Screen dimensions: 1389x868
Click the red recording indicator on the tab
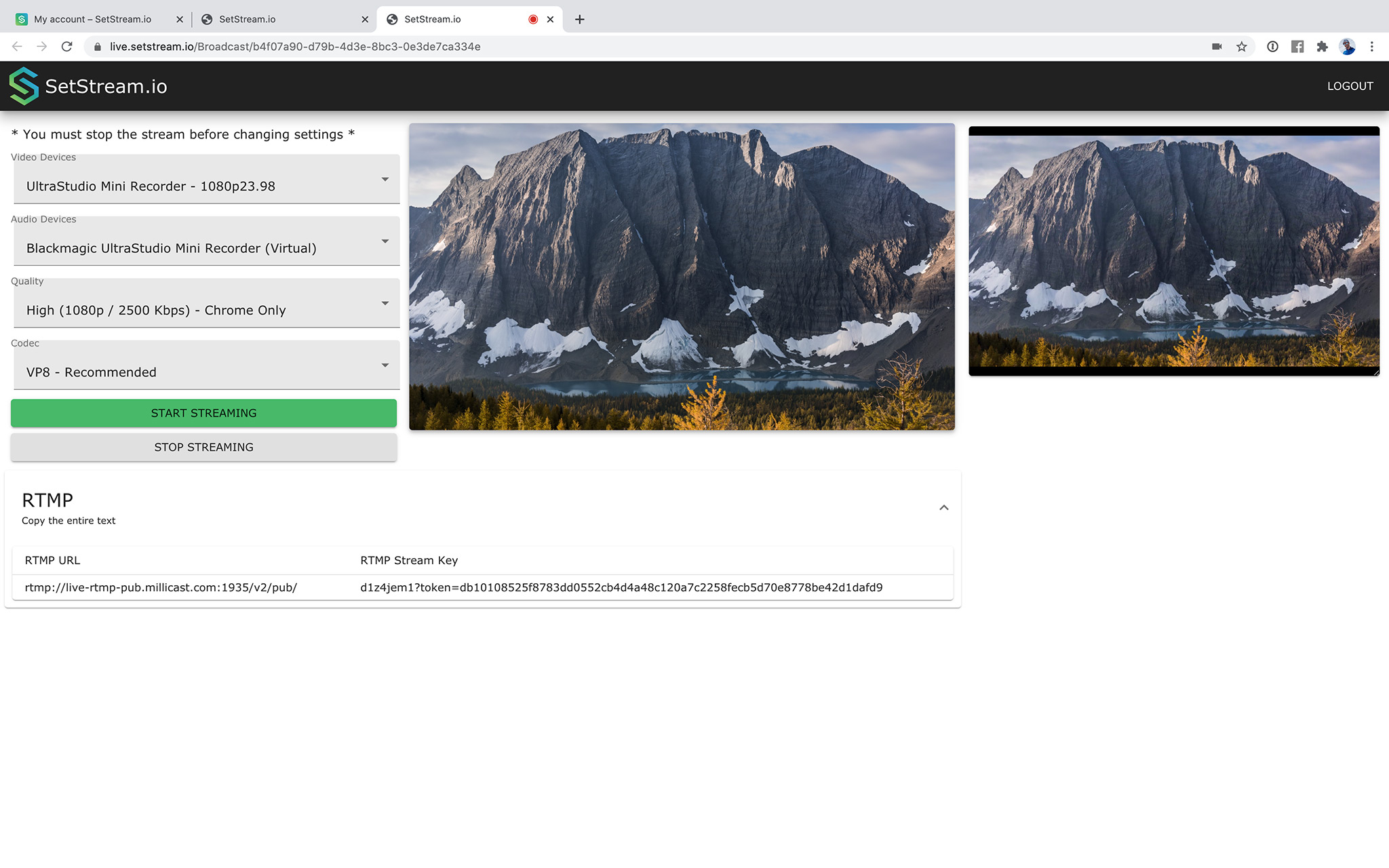click(533, 20)
